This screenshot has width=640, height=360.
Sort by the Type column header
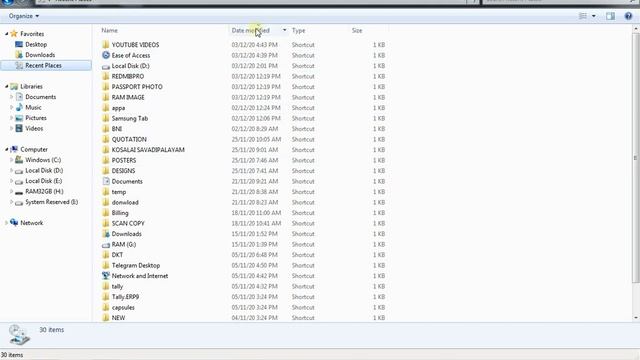(298, 31)
